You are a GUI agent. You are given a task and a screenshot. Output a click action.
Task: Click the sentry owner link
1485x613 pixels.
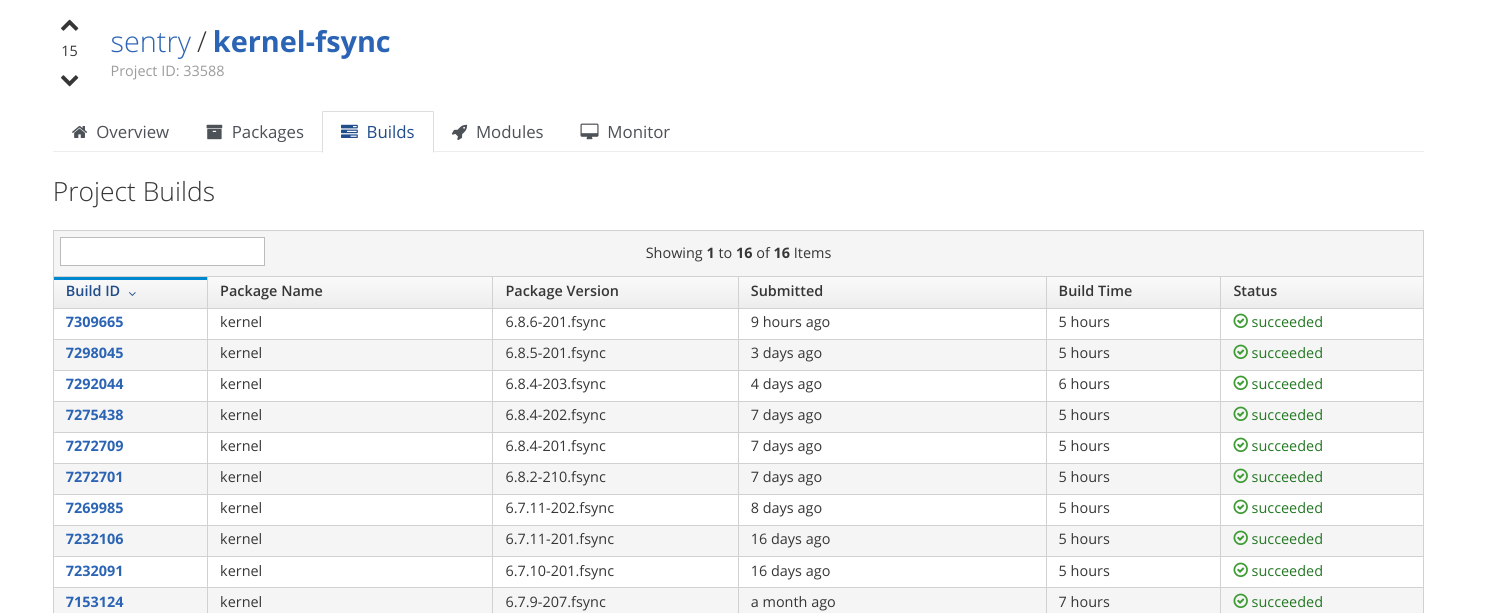coord(150,42)
